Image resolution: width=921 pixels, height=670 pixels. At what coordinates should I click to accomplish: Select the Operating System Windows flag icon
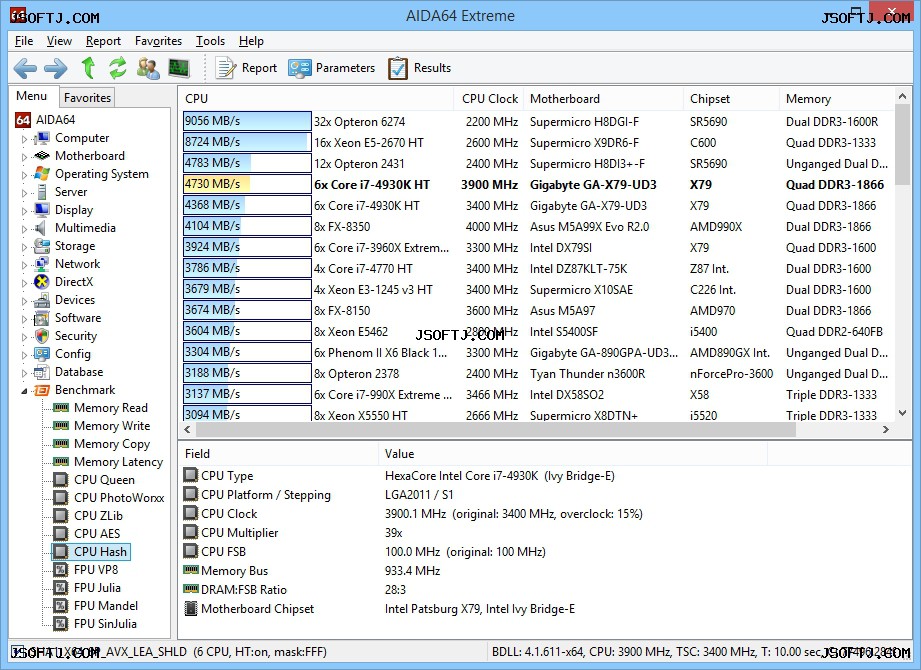pyautogui.click(x=42, y=174)
